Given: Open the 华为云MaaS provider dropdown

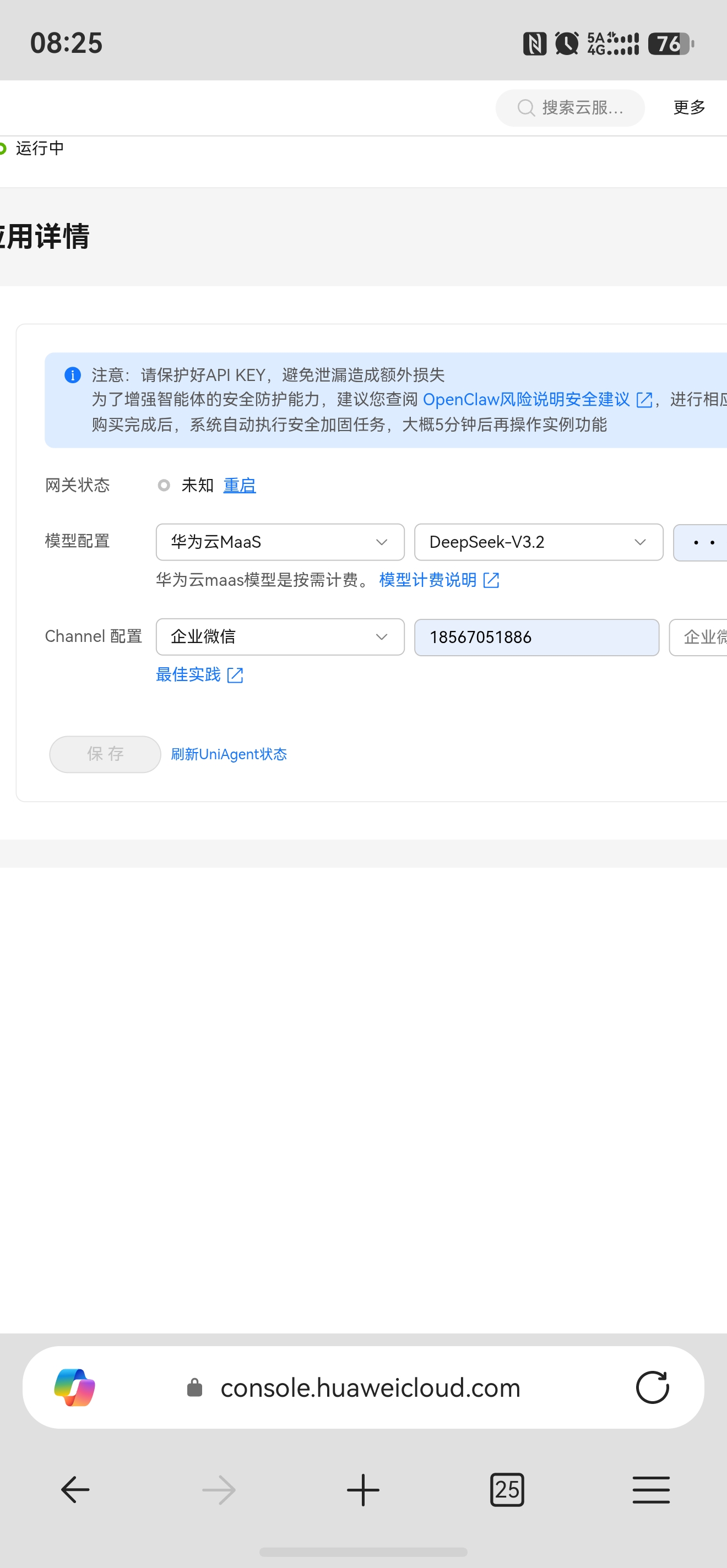Looking at the screenshot, I should (x=280, y=542).
